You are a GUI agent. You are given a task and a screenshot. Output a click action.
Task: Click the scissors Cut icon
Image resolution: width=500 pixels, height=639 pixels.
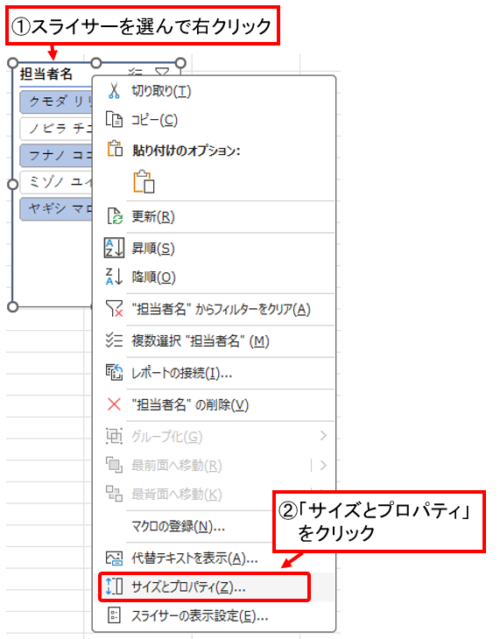(x=114, y=91)
